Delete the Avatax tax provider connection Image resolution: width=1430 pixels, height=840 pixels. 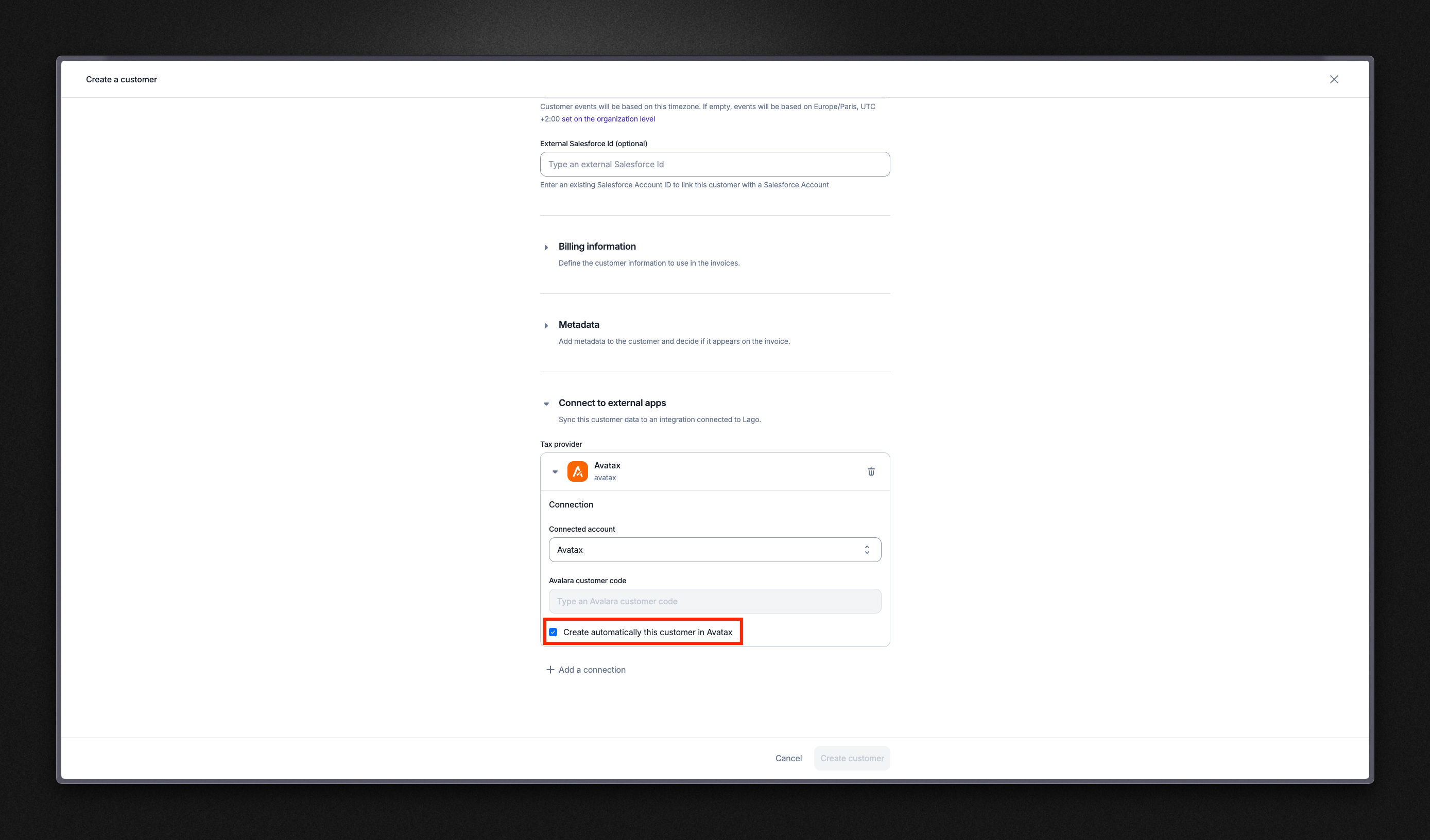coord(871,471)
